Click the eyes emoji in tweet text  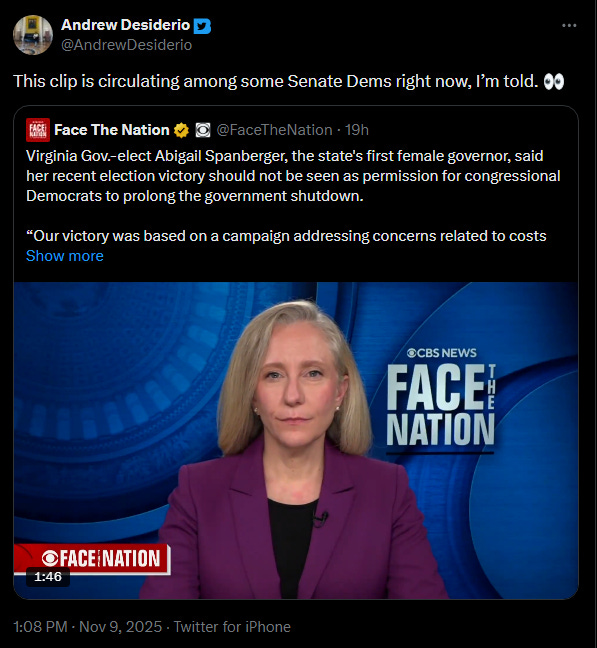554,81
